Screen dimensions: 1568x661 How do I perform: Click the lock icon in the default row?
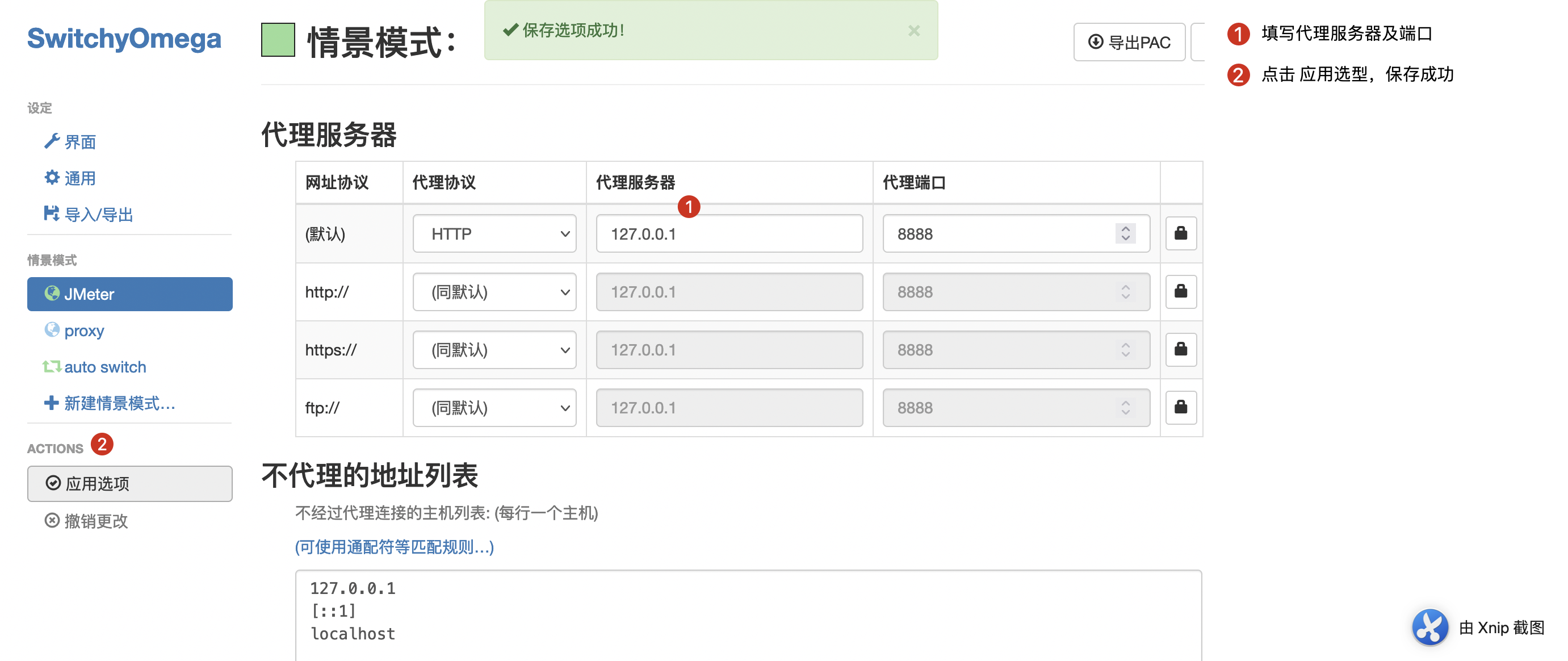coord(1180,233)
